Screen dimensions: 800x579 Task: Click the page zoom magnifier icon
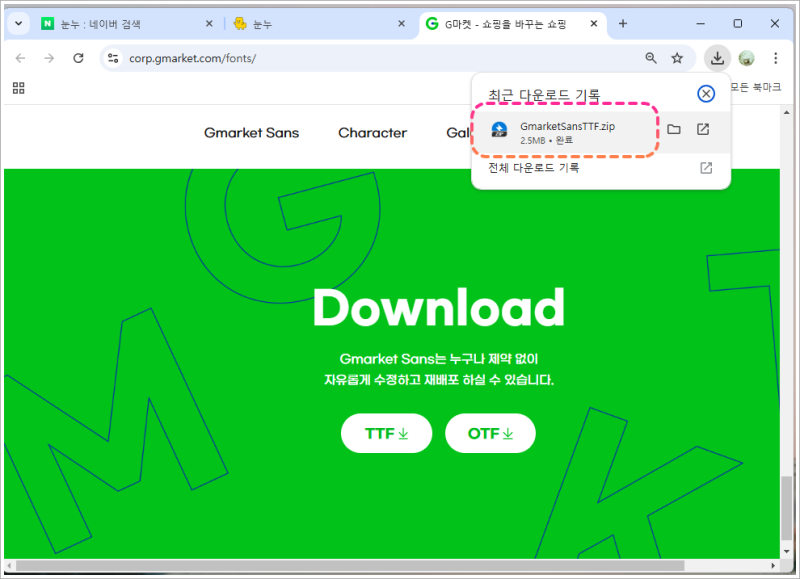point(651,58)
